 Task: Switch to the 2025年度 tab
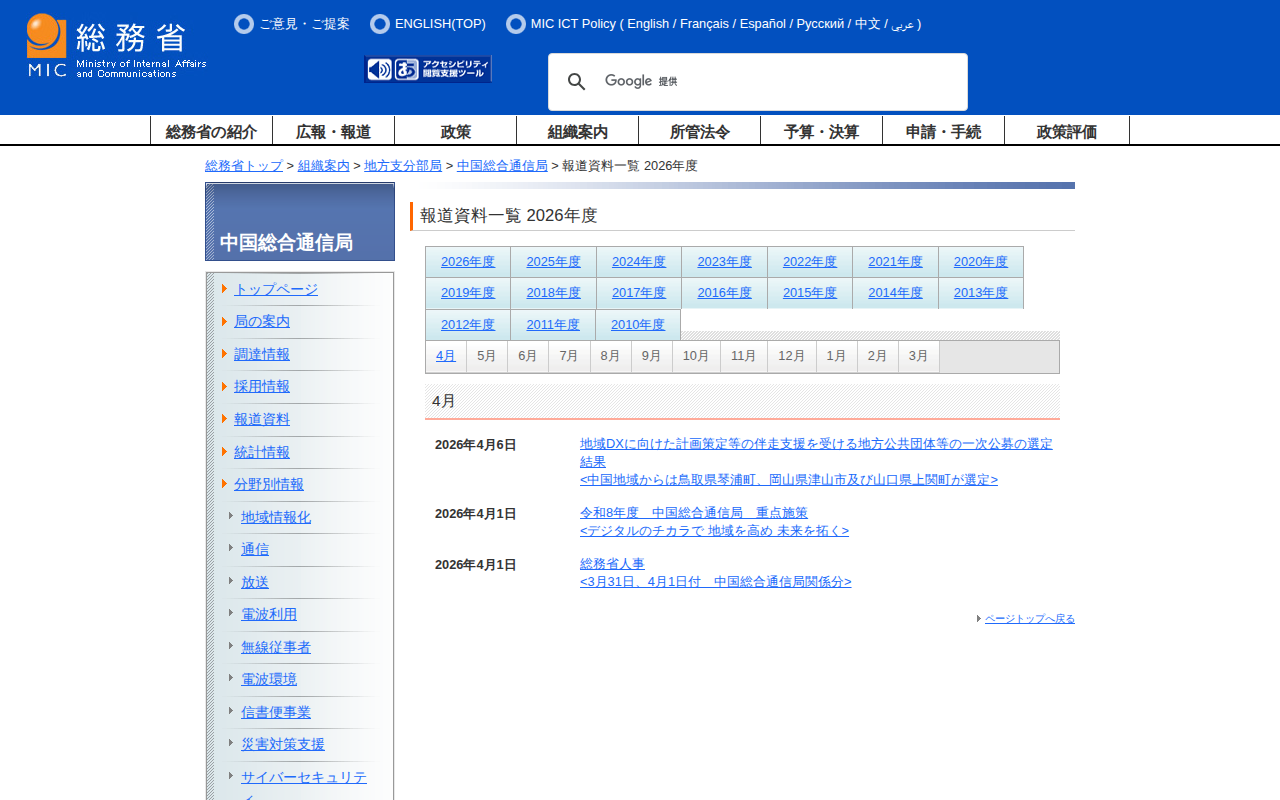click(x=553, y=262)
